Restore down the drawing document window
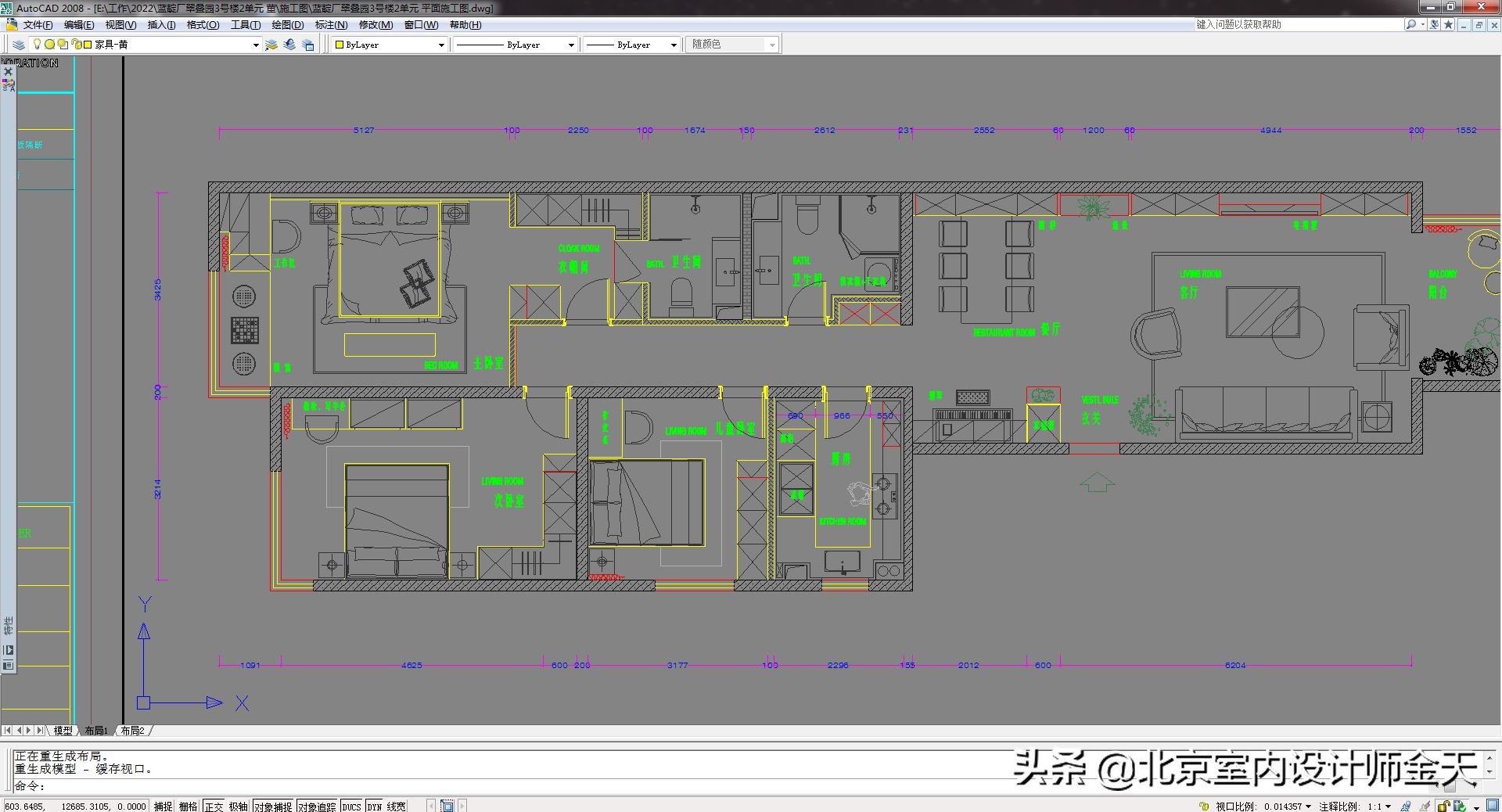The width and height of the screenshot is (1502, 812). pos(1479,25)
